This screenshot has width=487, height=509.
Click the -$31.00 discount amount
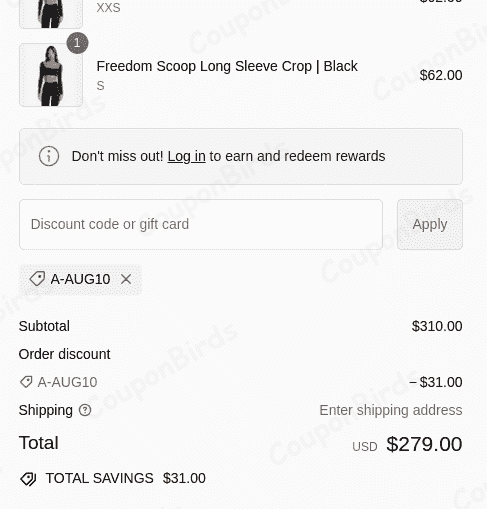pos(436,382)
